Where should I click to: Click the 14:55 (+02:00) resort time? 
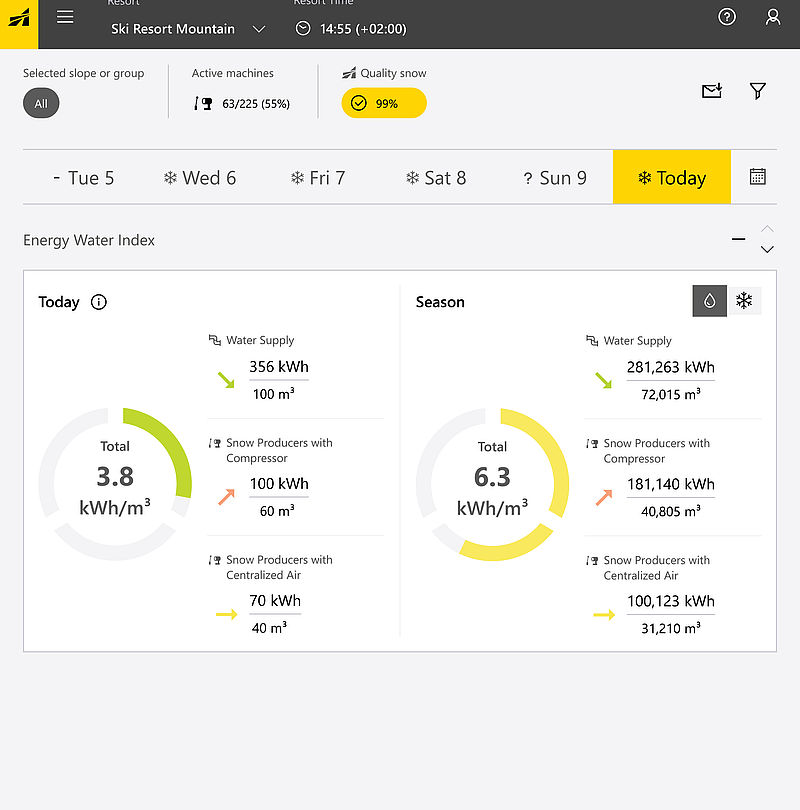click(x=363, y=29)
